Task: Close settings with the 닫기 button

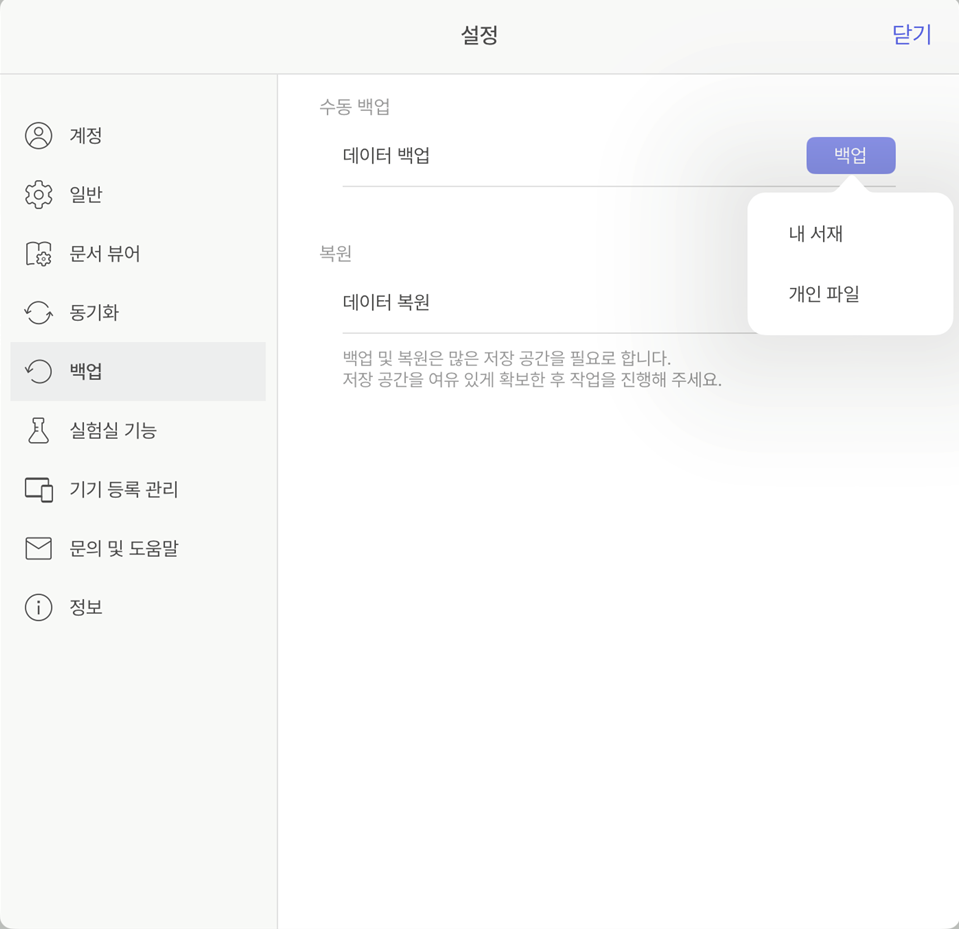Action: point(911,35)
